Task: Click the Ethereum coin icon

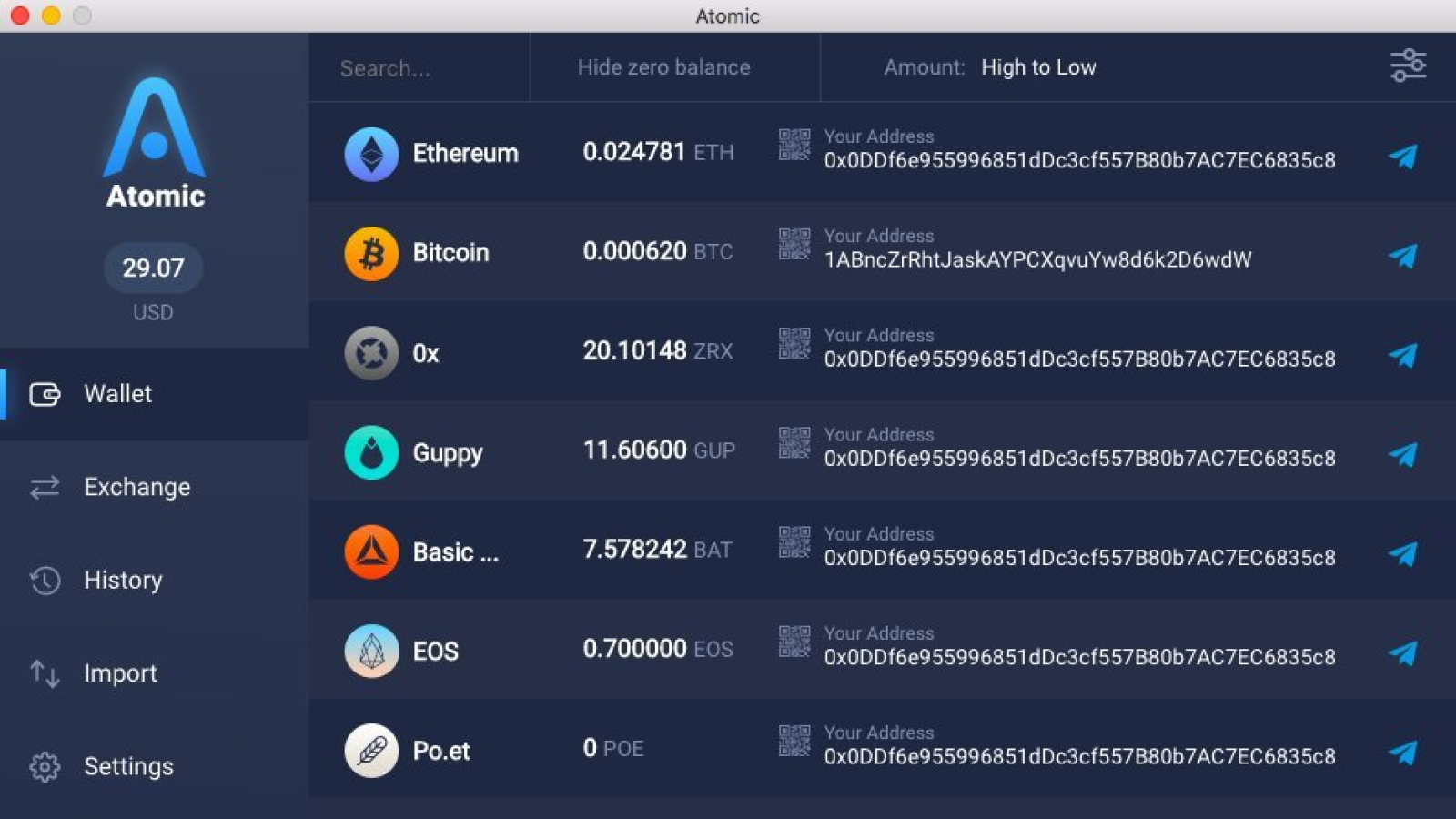Action: coord(371,154)
